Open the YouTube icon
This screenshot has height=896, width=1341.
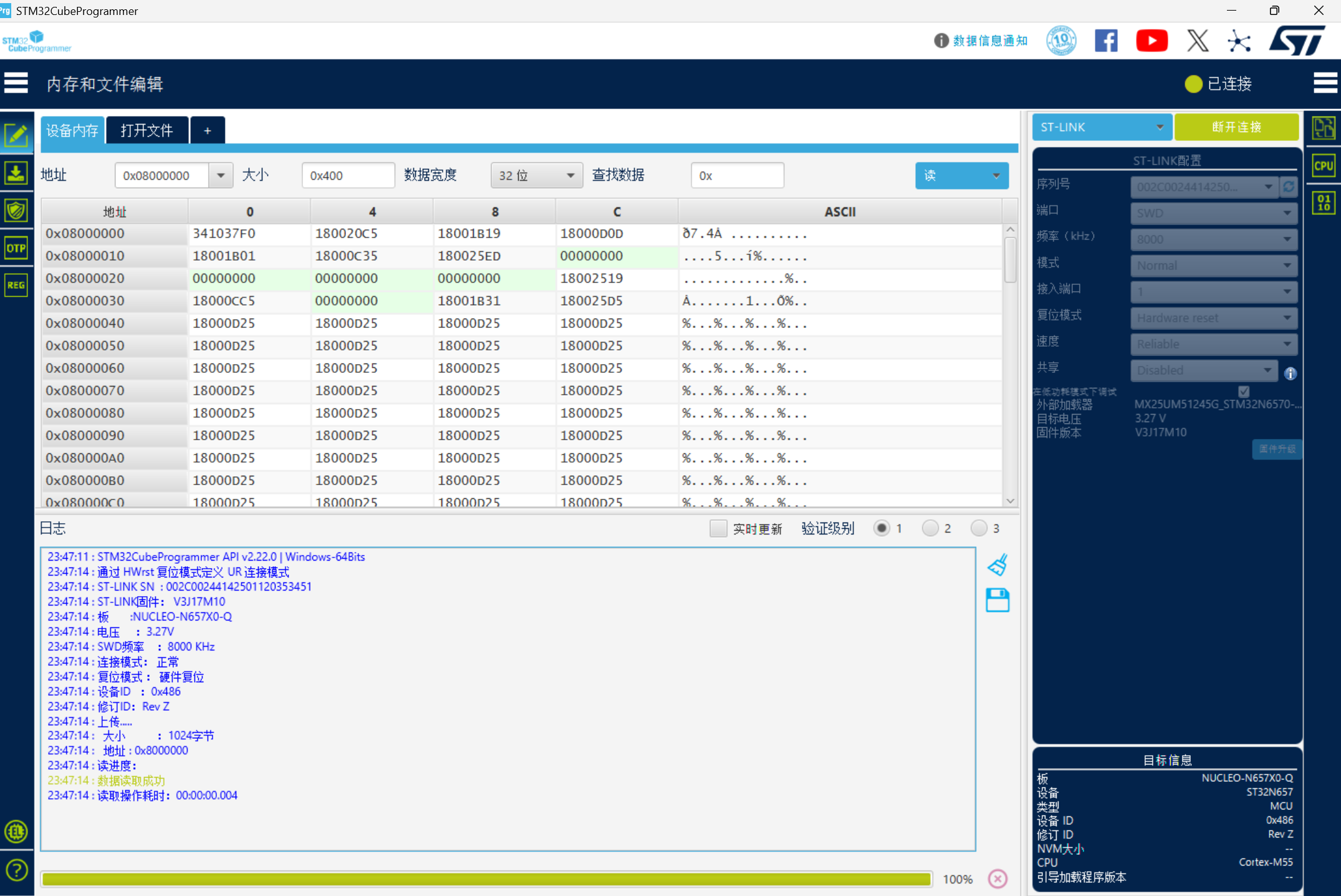pos(1151,41)
